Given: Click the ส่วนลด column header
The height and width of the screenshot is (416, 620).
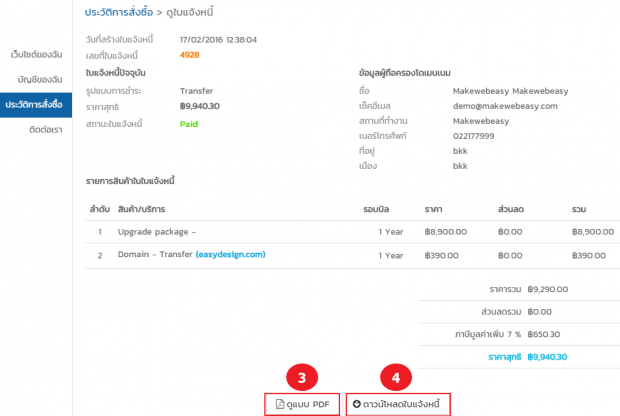Looking at the screenshot, I should [x=512, y=209].
